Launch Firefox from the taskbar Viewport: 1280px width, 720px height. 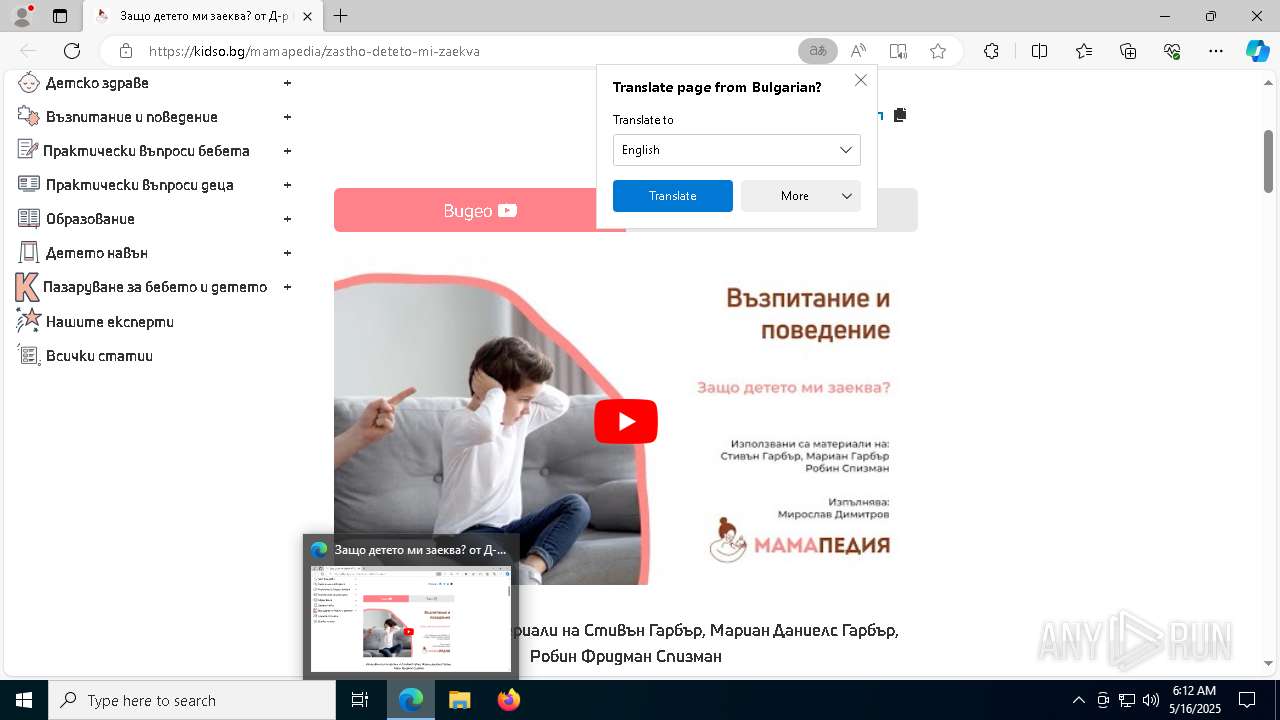coord(509,700)
